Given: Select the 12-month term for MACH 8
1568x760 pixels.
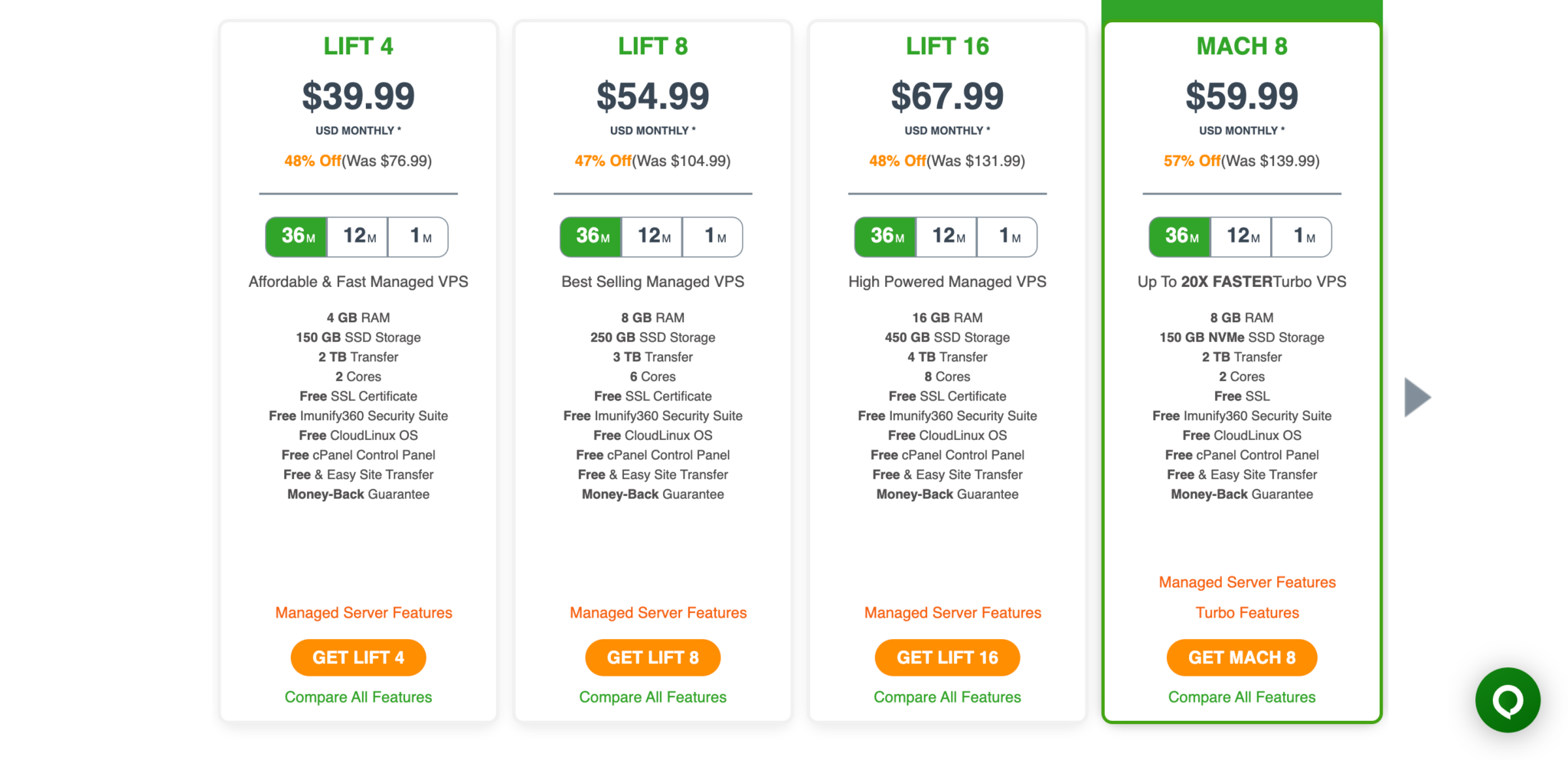Looking at the screenshot, I should tap(1241, 236).
